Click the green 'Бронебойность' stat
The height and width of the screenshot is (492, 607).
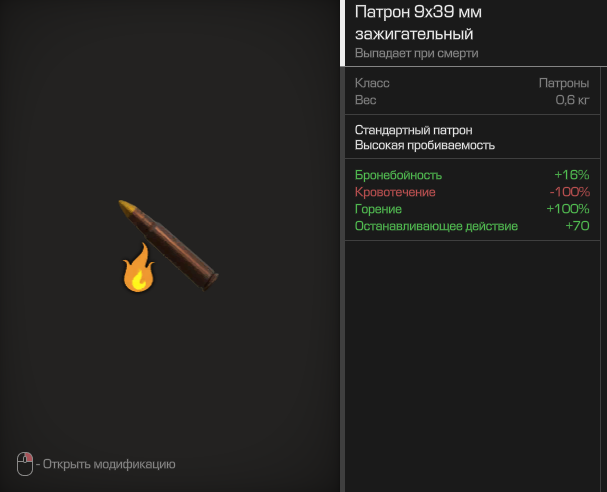tap(398, 175)
